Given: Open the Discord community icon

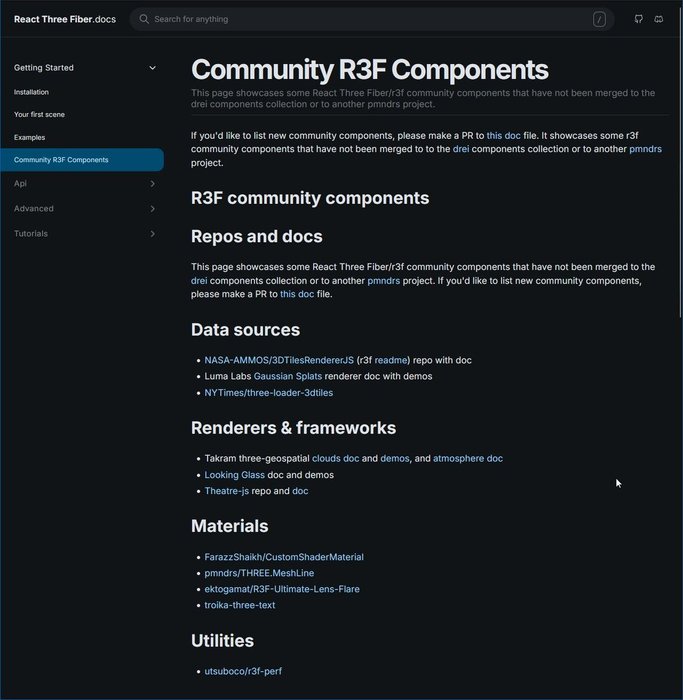Looking at the screenshot, I should 659,19.
